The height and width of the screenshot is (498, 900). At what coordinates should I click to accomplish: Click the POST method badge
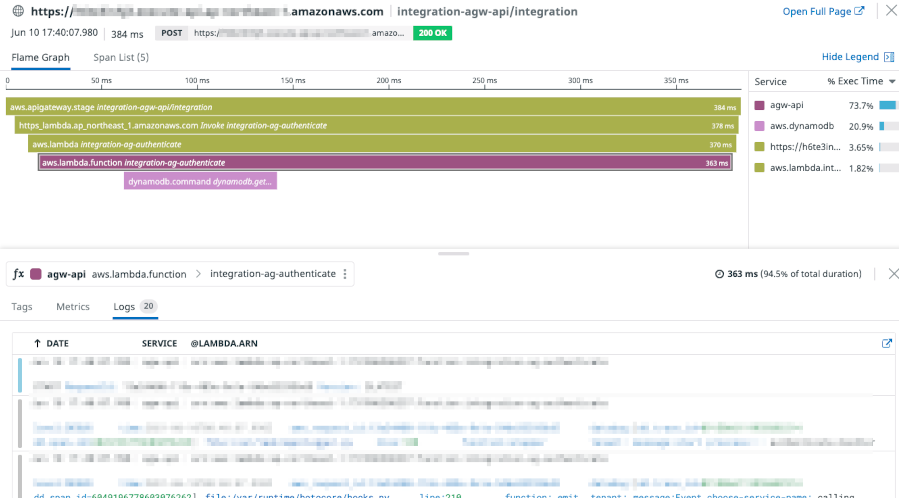pos(172,33)
